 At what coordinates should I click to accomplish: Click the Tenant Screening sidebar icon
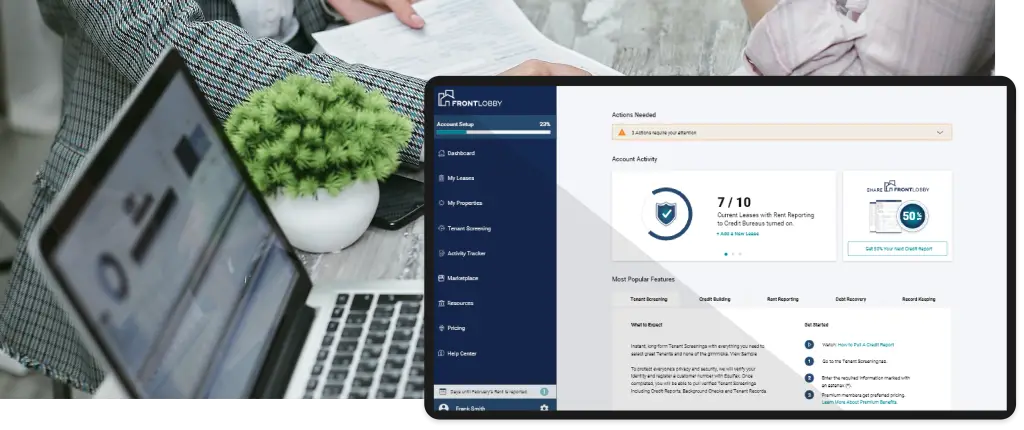[x=441, y=229]
